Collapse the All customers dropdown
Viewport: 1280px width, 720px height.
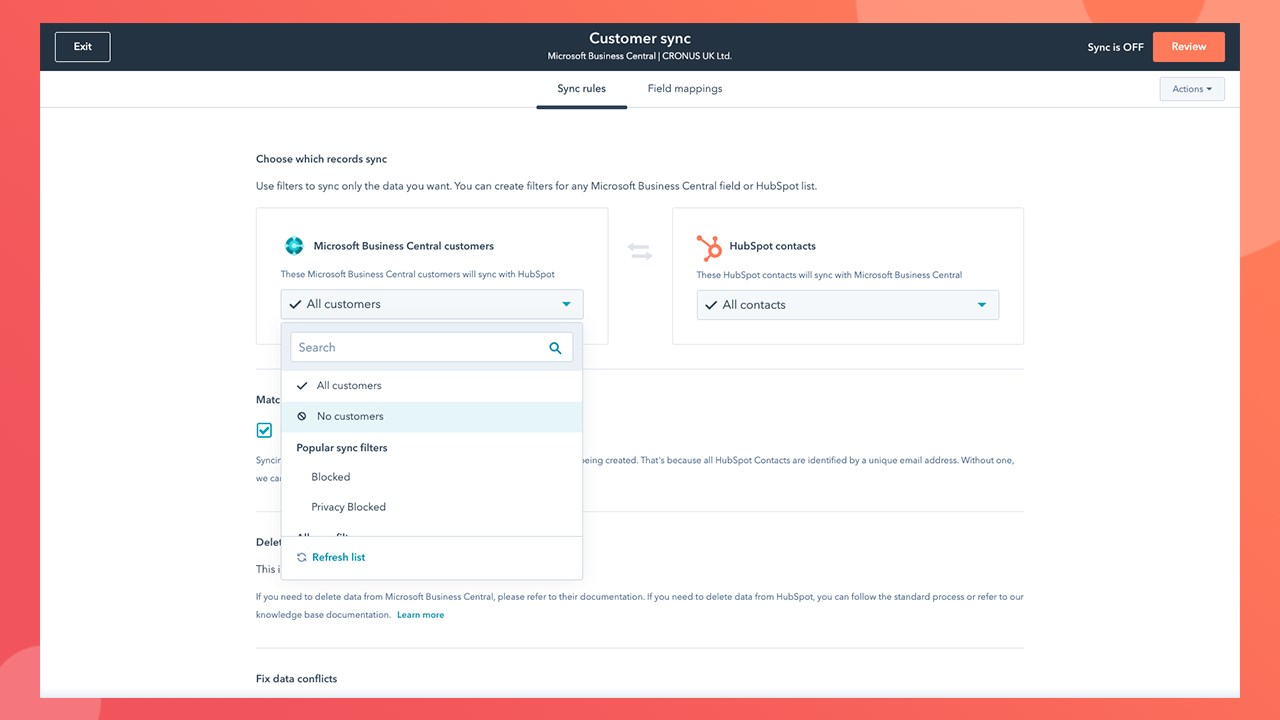tap(432, 304)
